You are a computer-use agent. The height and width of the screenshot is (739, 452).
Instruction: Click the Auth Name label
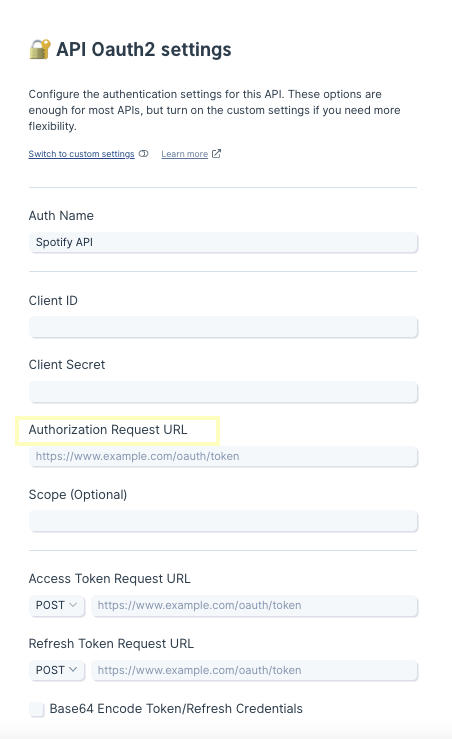[x=61, y=215]
